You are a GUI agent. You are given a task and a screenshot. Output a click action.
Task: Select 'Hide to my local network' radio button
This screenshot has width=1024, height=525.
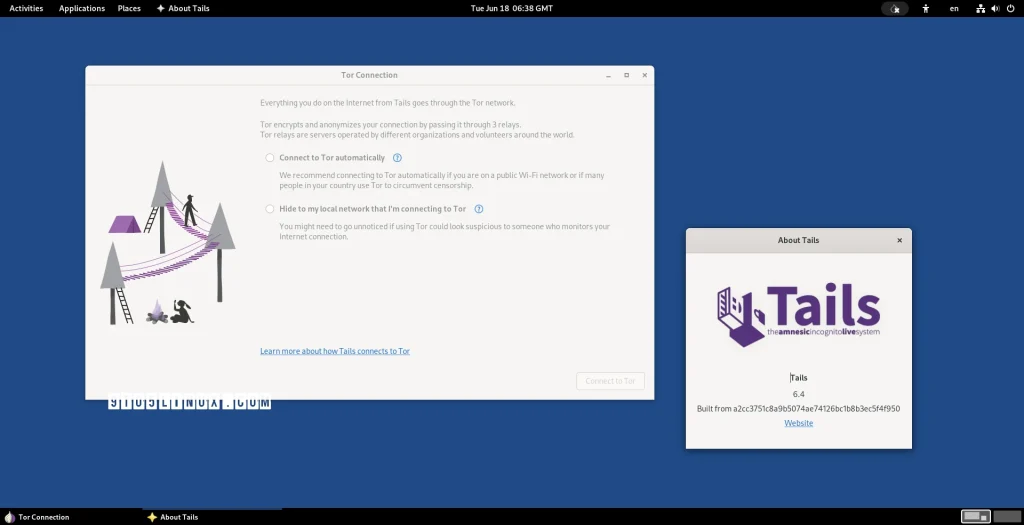click(x=270, y=209)
